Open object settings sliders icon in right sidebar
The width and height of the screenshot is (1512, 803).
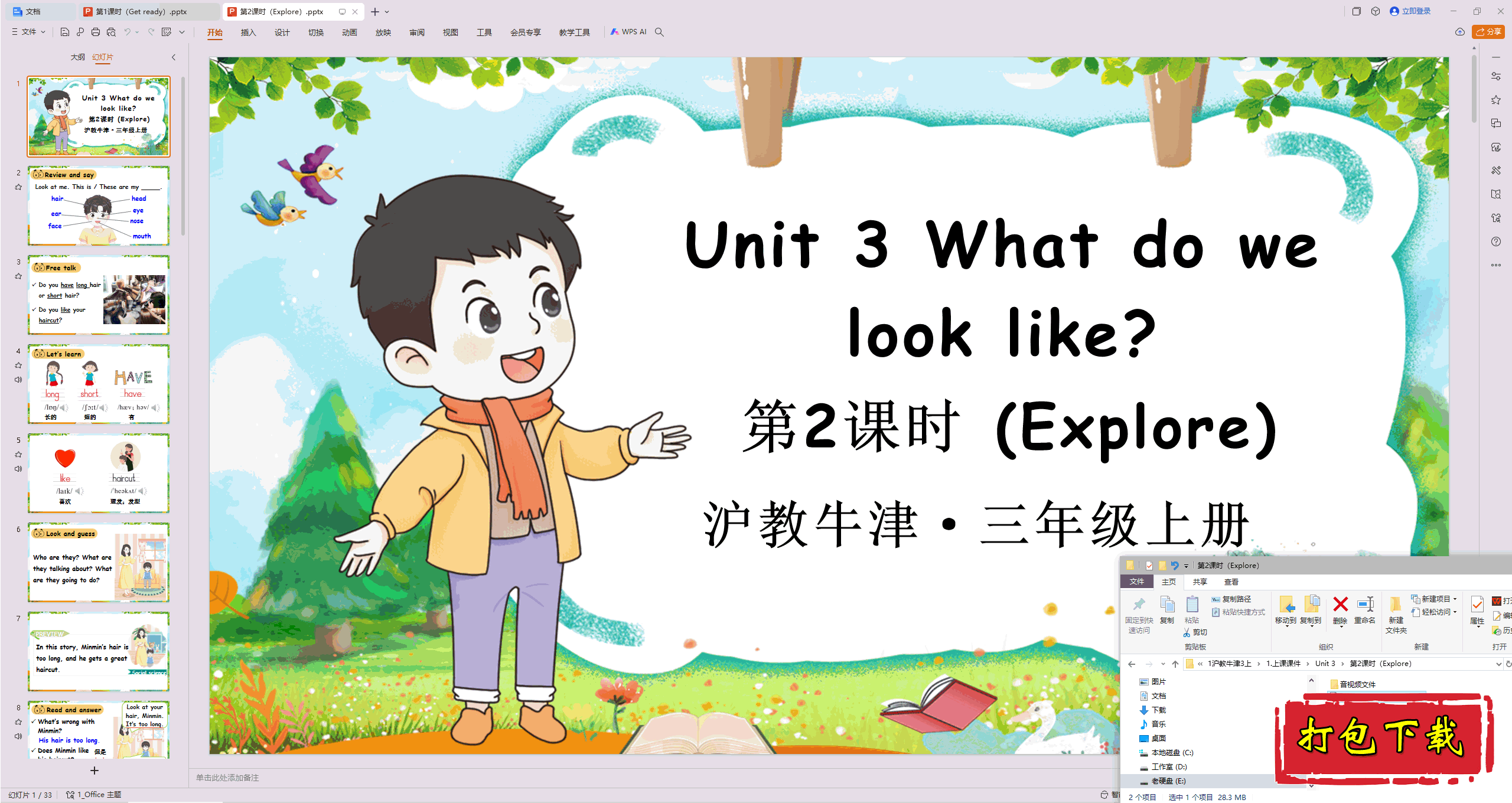[x=1496, y=76]
